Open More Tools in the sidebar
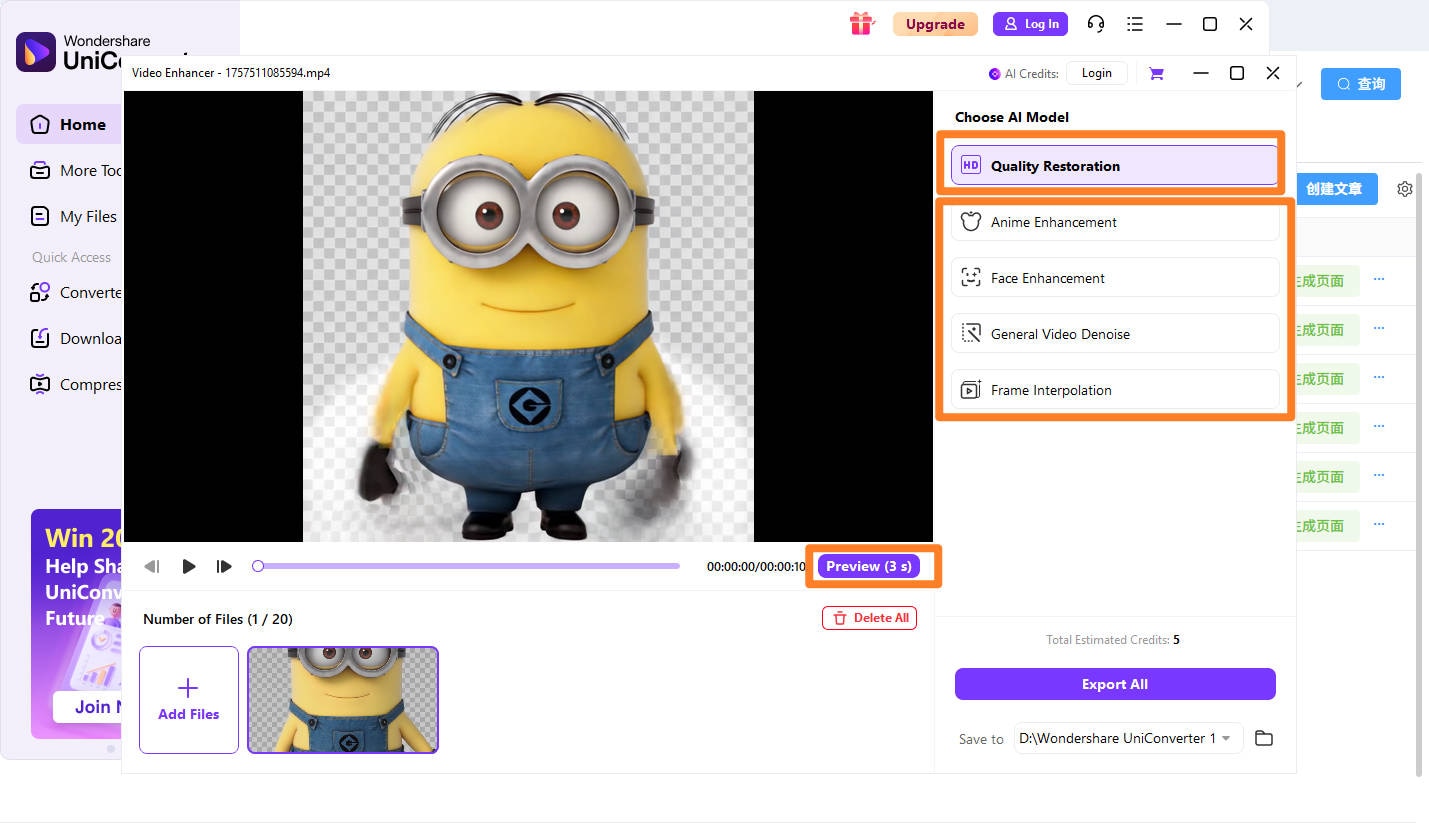Viewport: 1429px width, 826px height. [75, 171]
